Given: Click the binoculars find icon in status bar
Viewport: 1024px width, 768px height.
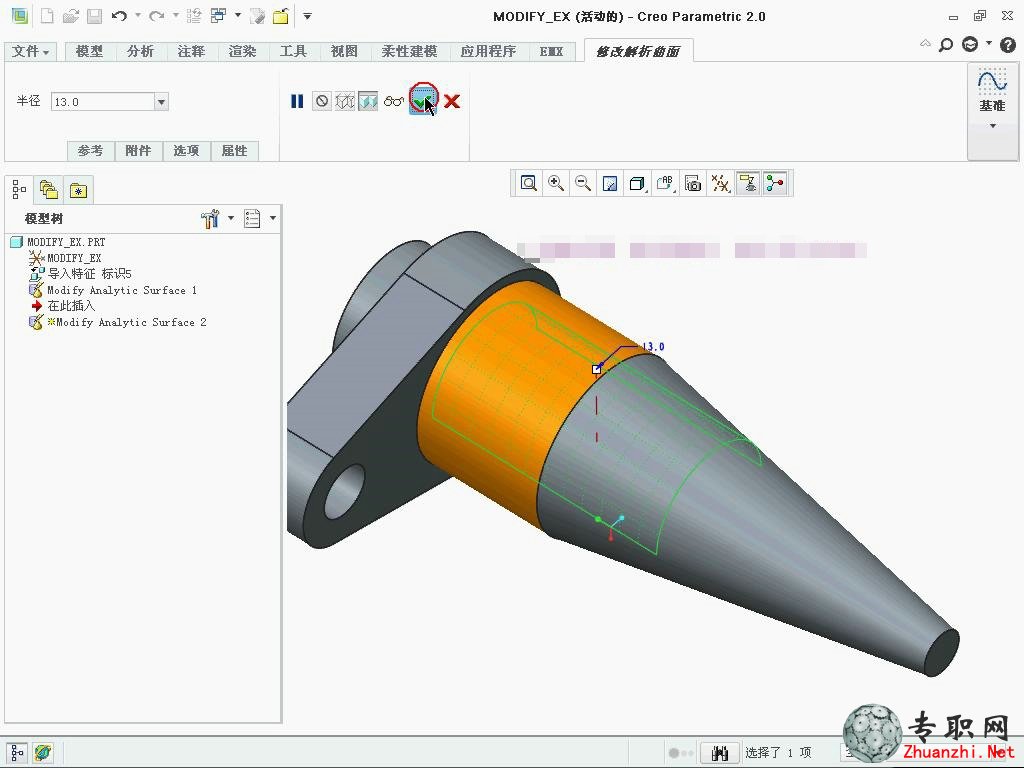Looking at the screenshot, I should pos(720,753).
